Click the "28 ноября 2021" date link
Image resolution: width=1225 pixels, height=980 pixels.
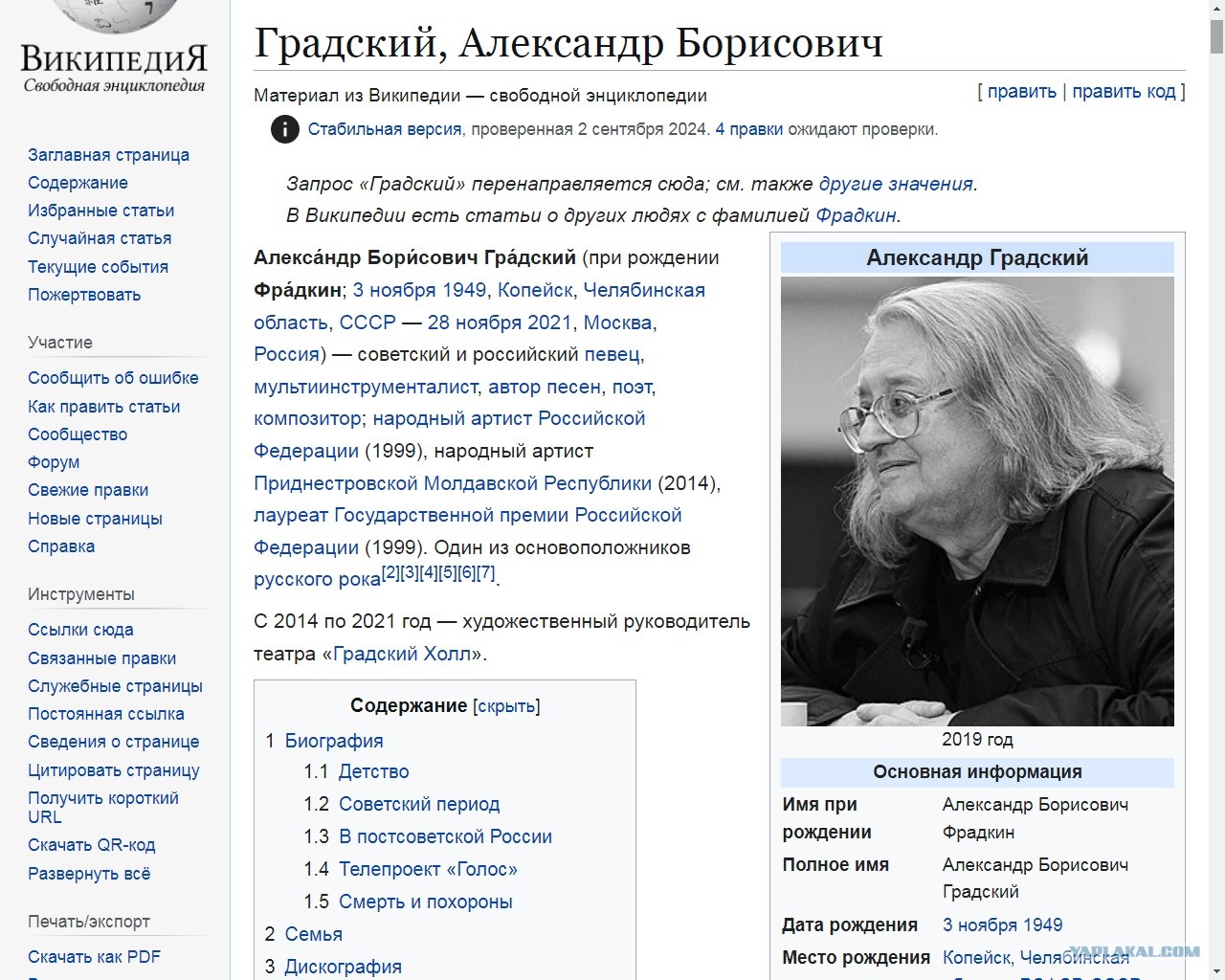coord(500,323)
